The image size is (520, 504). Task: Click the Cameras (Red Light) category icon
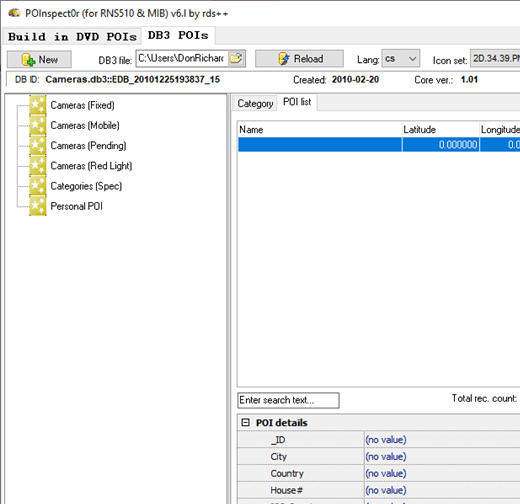[x=38, y=166]
